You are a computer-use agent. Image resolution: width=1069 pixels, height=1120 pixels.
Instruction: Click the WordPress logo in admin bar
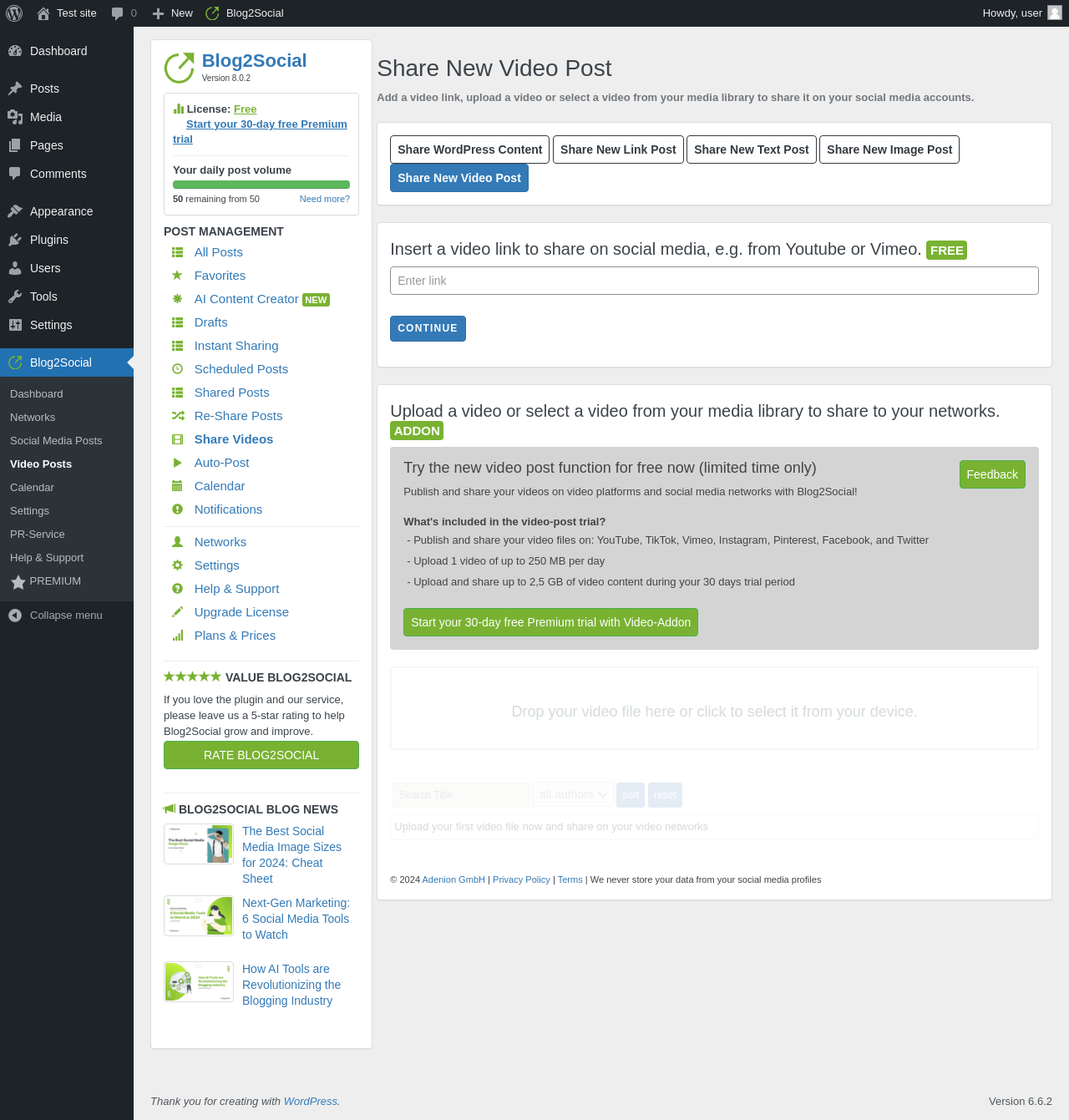[x=14, y=13]
